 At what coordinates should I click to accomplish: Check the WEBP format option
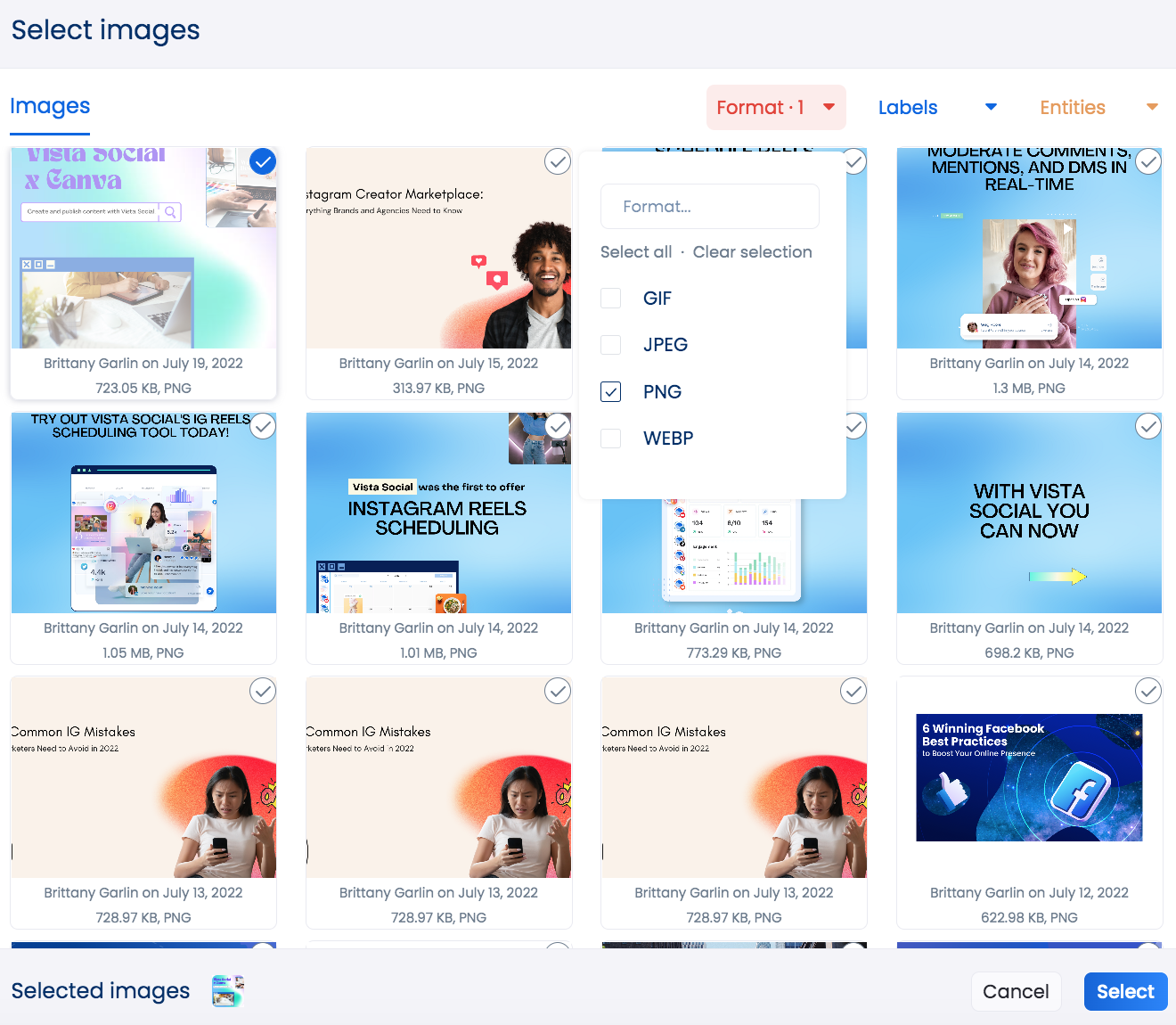coord(610,438)
